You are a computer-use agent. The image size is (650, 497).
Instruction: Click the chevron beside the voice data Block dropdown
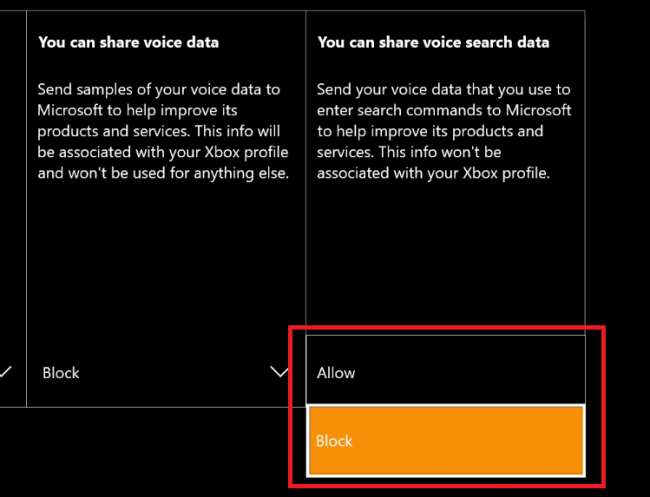click(x=279, y=372)
